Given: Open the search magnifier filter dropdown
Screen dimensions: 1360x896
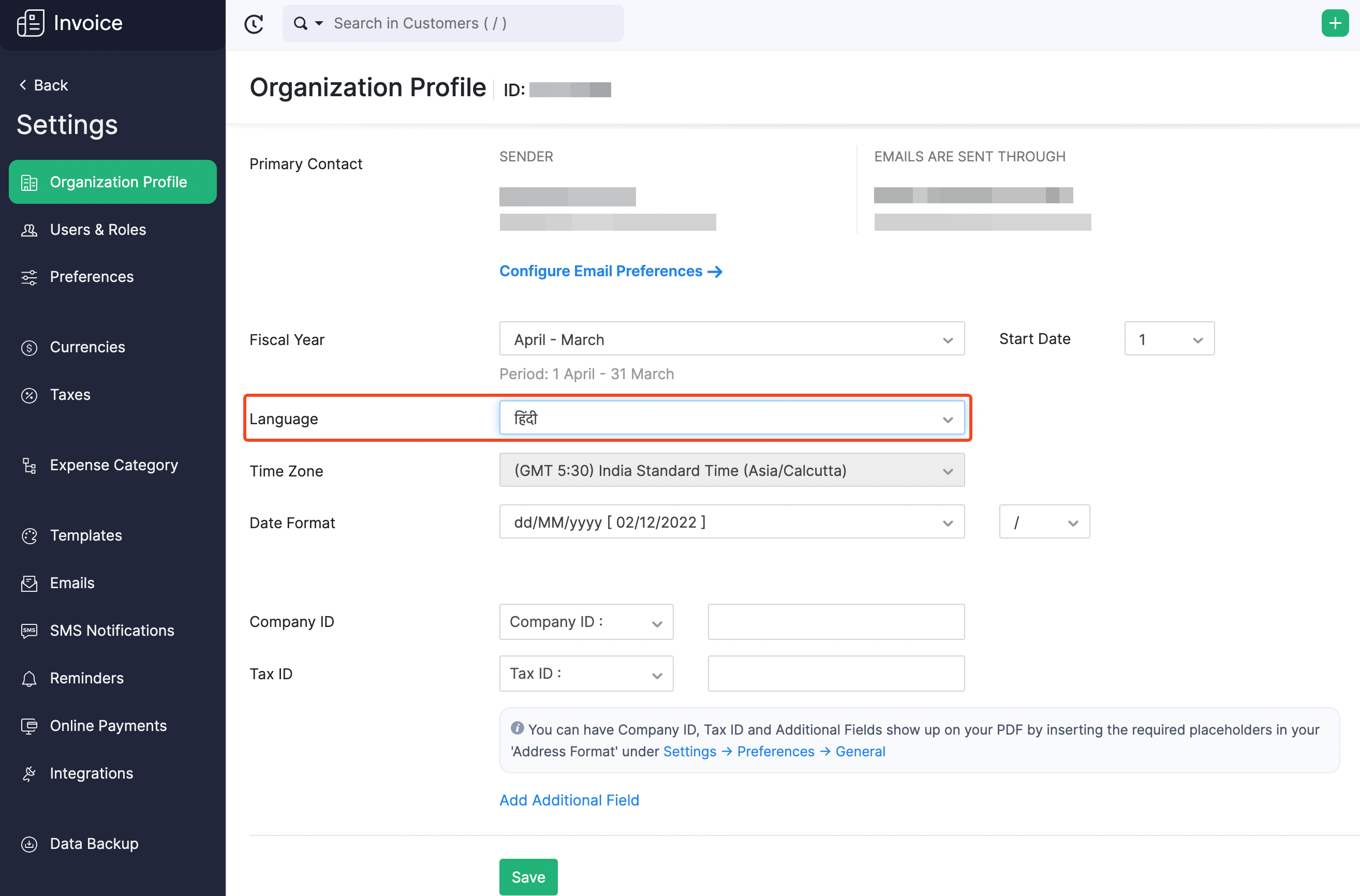Looking at the screenshot, I should click(x=308, y=23).
